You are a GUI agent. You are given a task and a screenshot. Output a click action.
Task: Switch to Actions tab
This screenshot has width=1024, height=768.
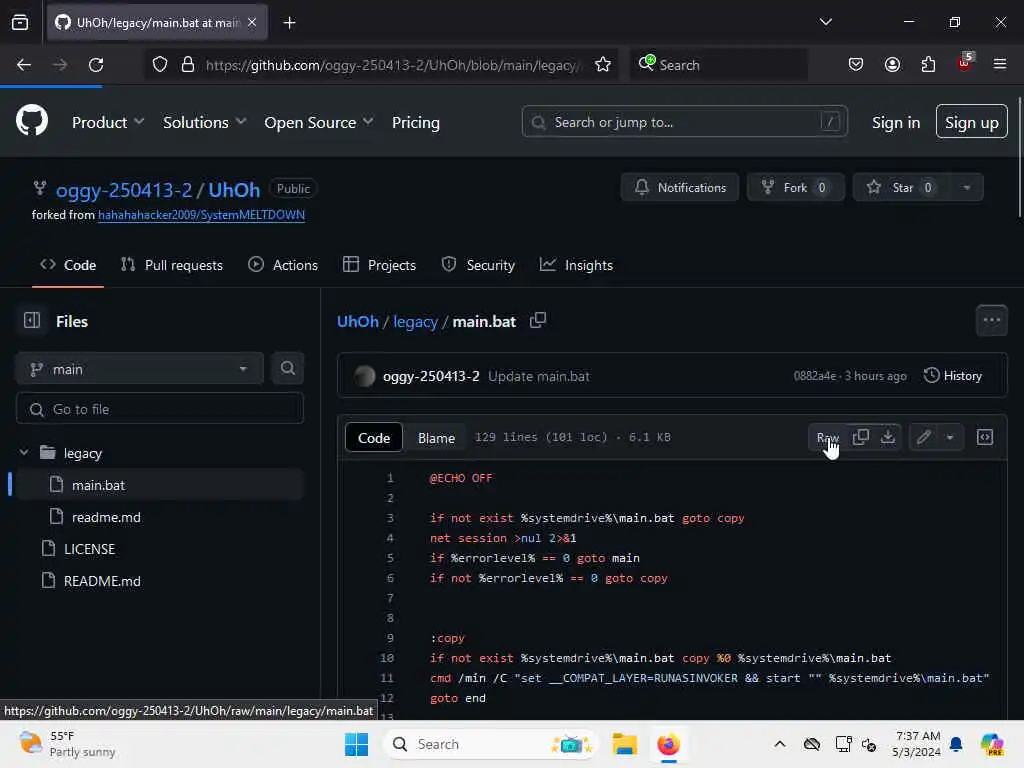click(x=283, y=264)
